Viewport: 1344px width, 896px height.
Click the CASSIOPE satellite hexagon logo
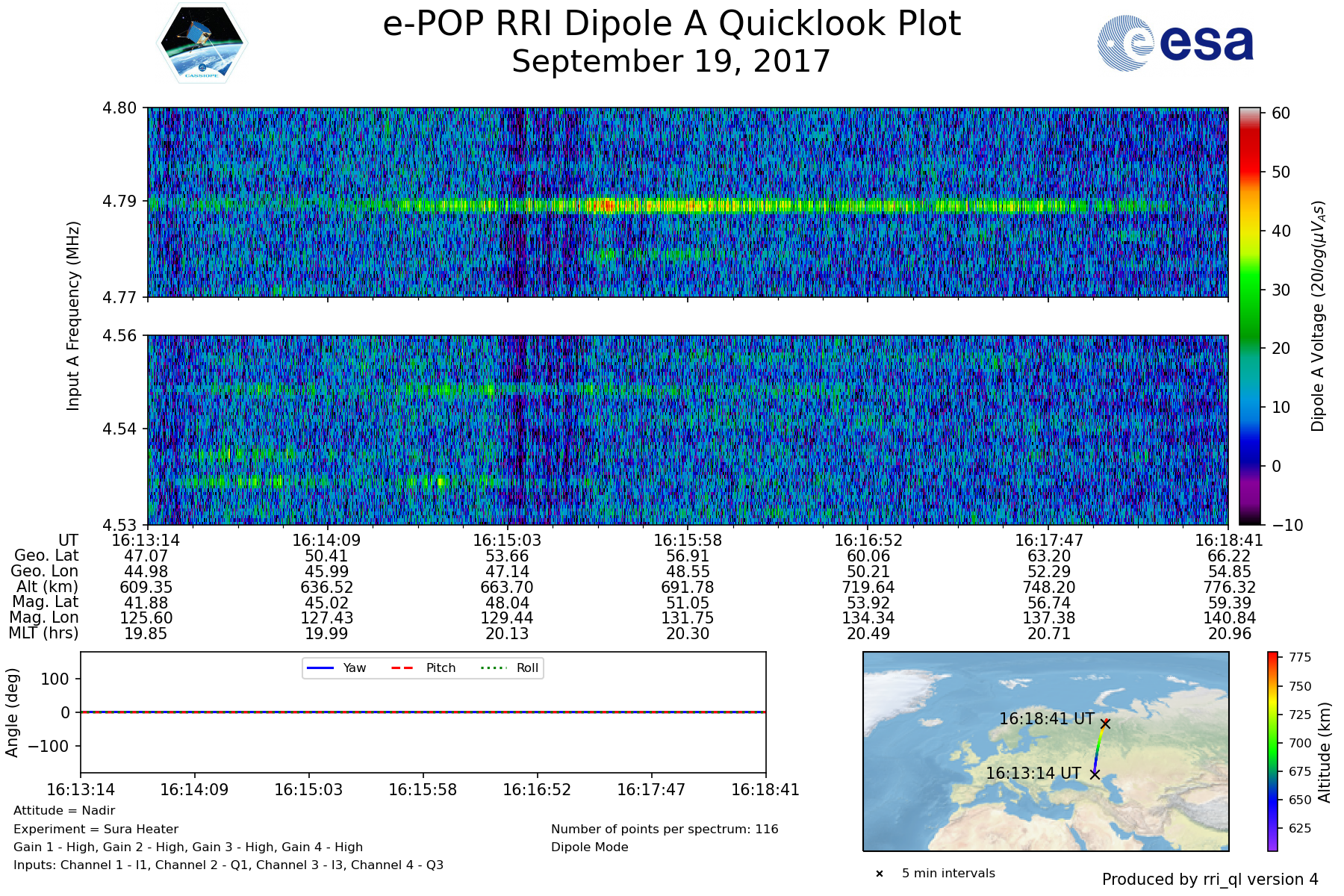[x=202, y=43]
